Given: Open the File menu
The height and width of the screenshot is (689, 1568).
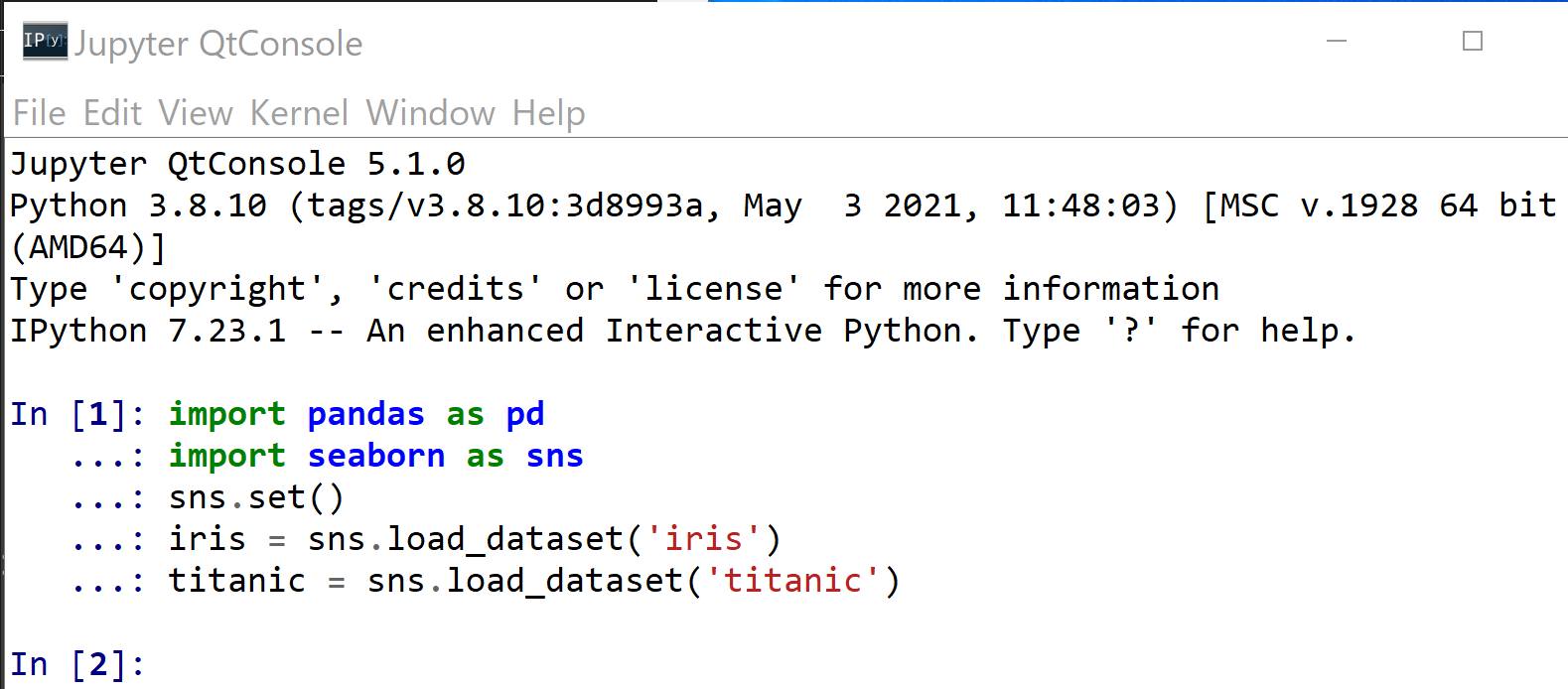Looking at the screenshot, I should (x=39, y=113).
